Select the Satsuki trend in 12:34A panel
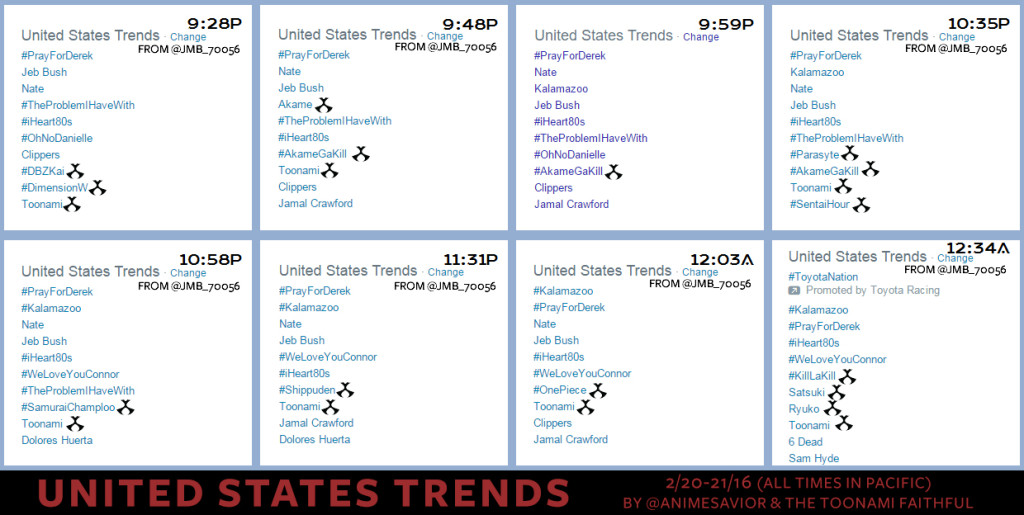The width and height of the screenshot is (1024, 515). point(807,392)
